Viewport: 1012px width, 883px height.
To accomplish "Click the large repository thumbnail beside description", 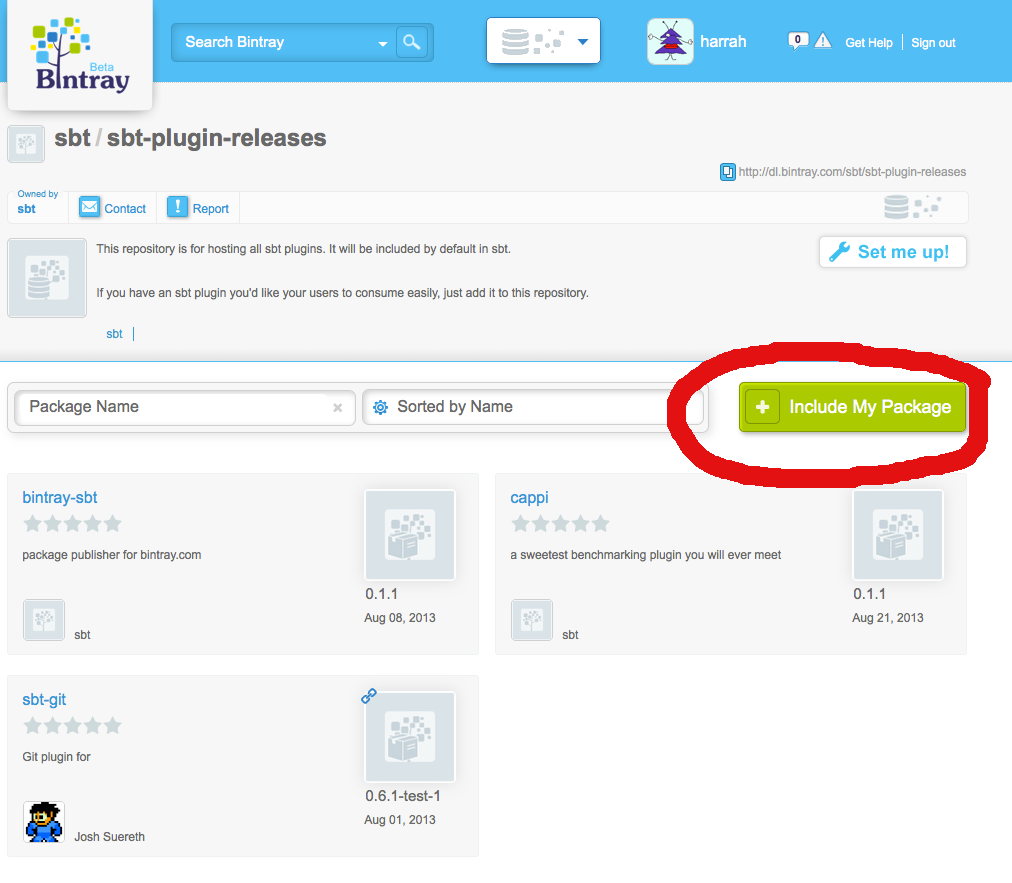I will coord(47,278).
